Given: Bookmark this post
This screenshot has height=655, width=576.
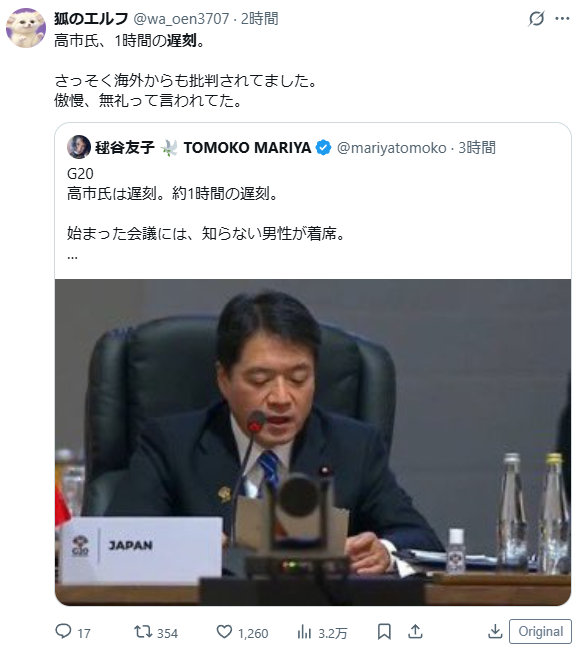Looking at the screenshot, I should coord(384,632).
